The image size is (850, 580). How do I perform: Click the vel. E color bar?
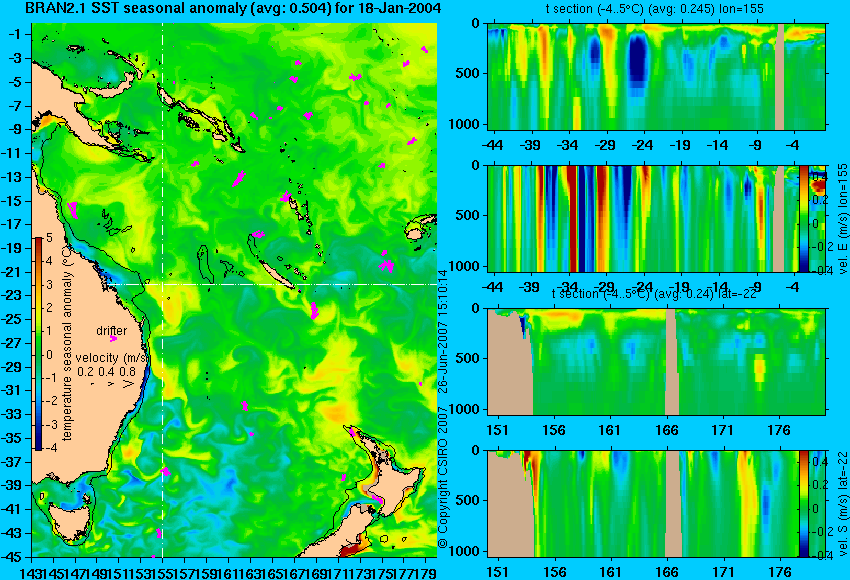804,218
